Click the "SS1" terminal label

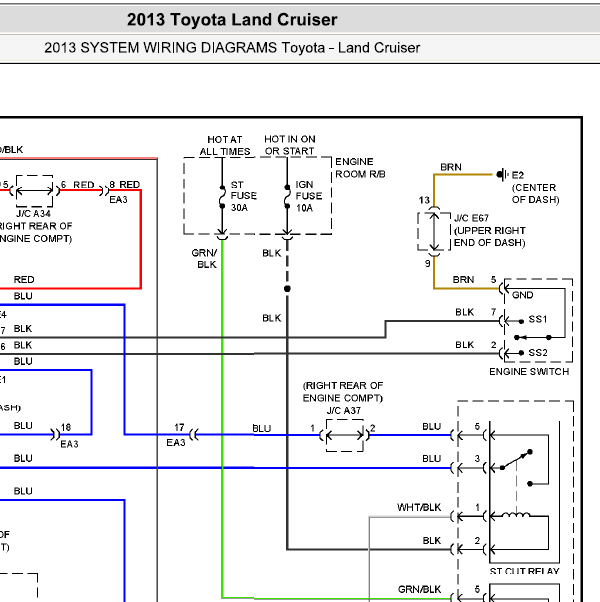pyautogui.click(x=537, y=319)
